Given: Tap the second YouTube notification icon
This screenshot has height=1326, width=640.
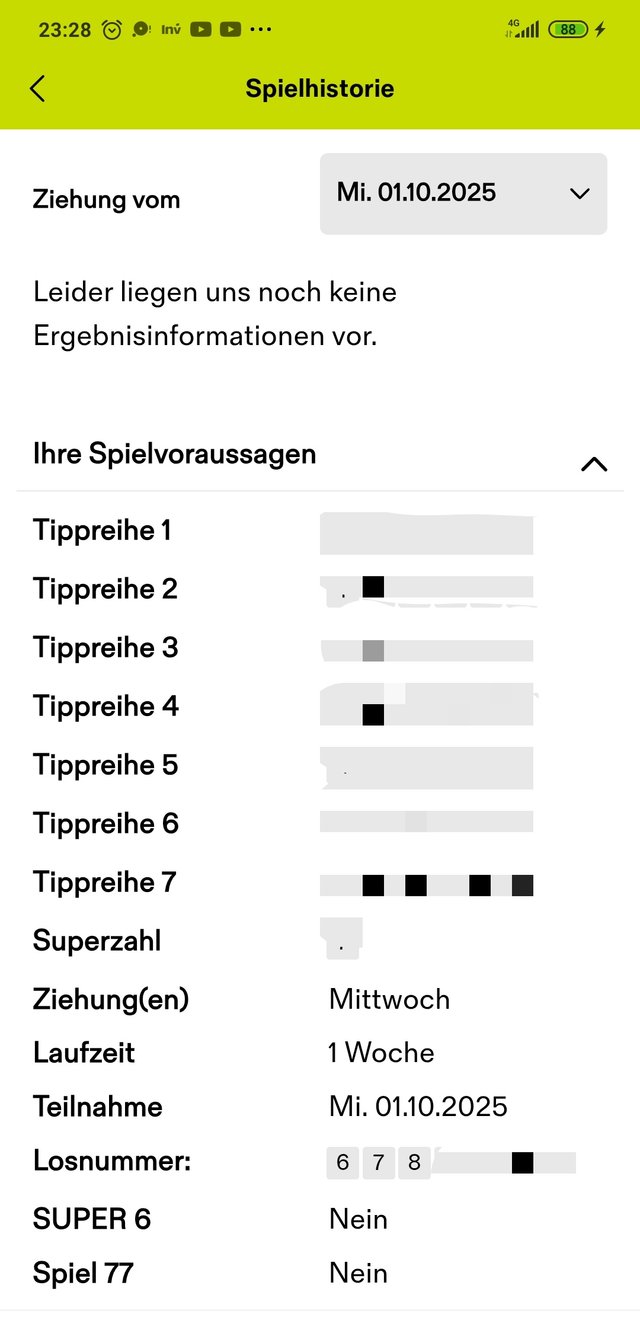Looking at the screenshot, I should (230, 30).
